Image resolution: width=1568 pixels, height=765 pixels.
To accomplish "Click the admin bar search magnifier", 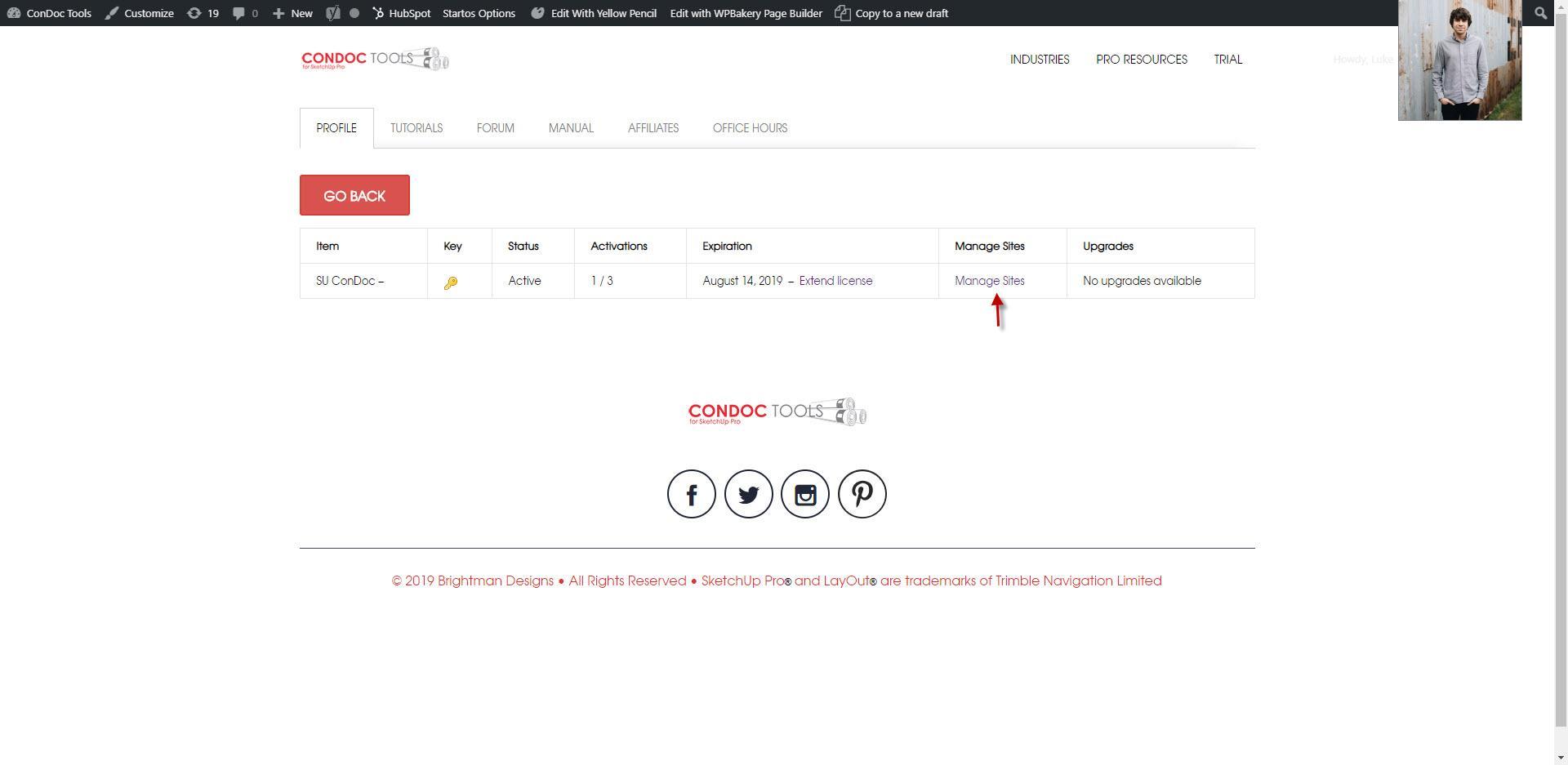I will click(1540, 13).
